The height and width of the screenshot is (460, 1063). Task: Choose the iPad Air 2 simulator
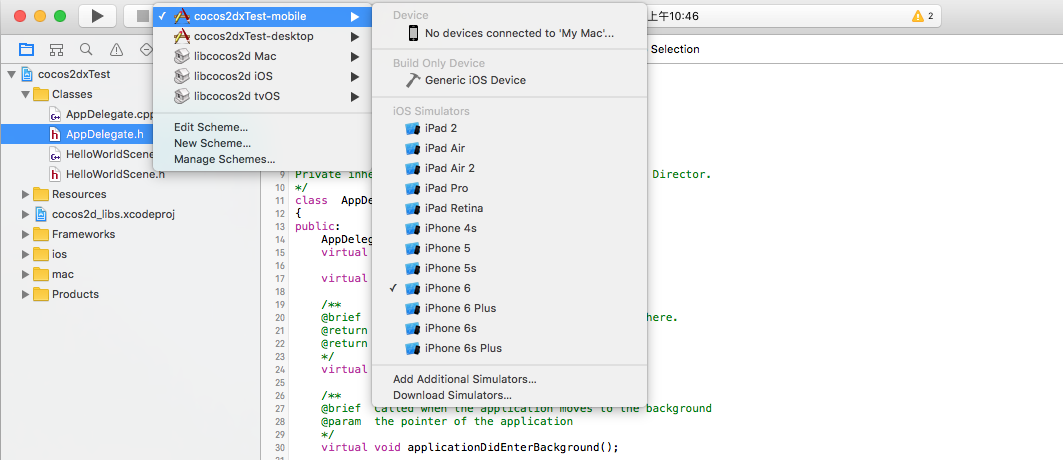[x=509, y=168]
